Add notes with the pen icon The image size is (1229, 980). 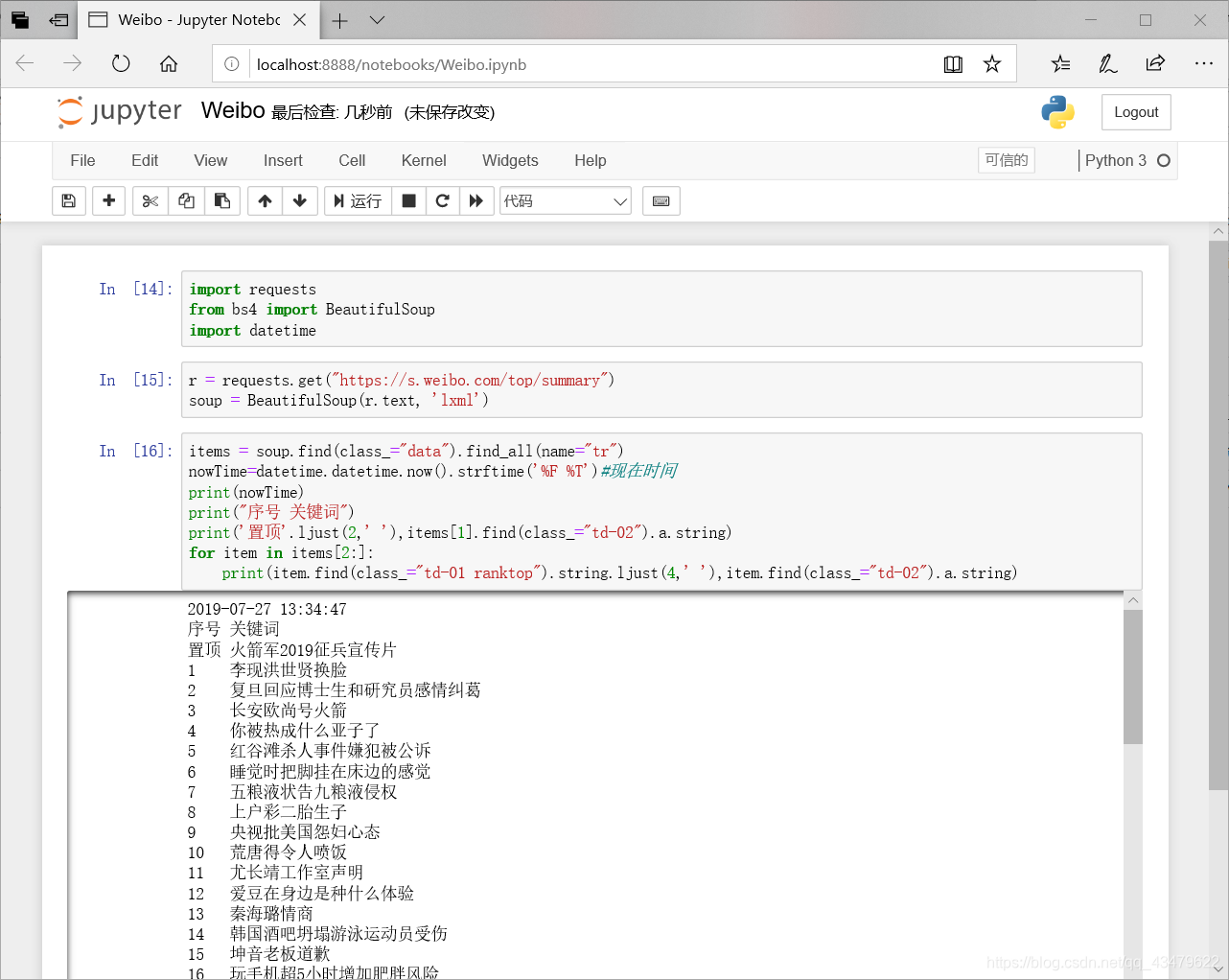1107,64
